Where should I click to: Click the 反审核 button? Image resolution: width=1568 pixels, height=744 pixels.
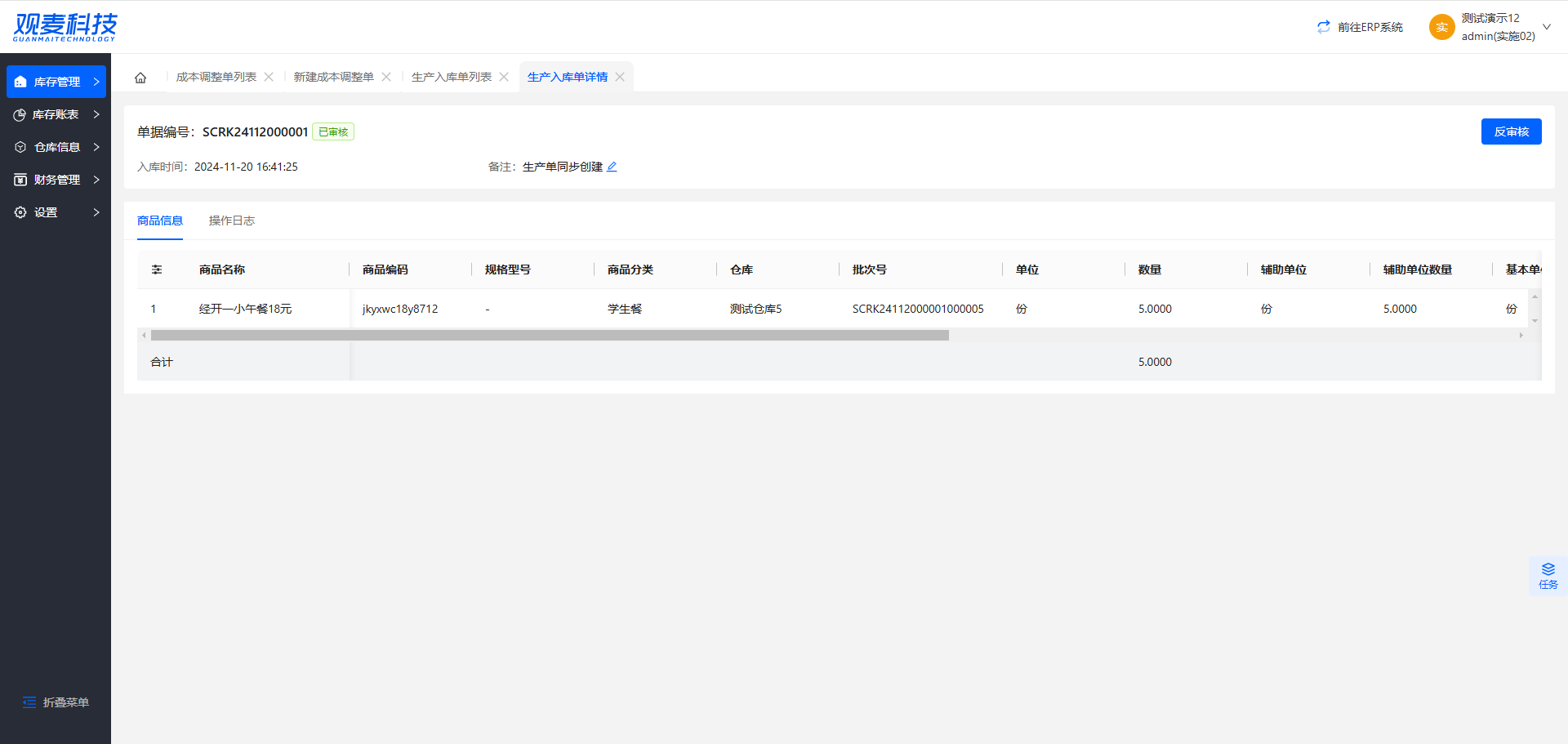pos(1512,131)
